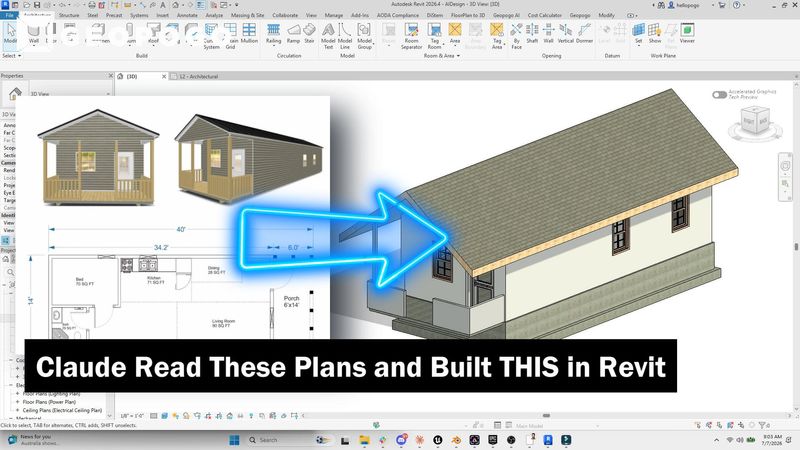Toggle Accelerated Graphics Tech Preview switch
The height and width of the screenshot is (450, 800).
coord(719,94)
